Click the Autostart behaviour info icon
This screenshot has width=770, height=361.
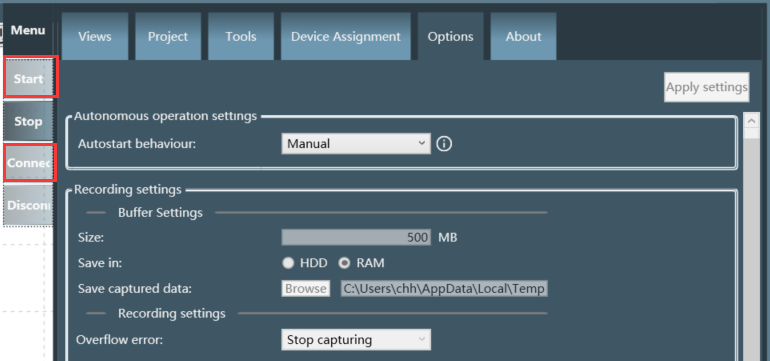[444, 144]
